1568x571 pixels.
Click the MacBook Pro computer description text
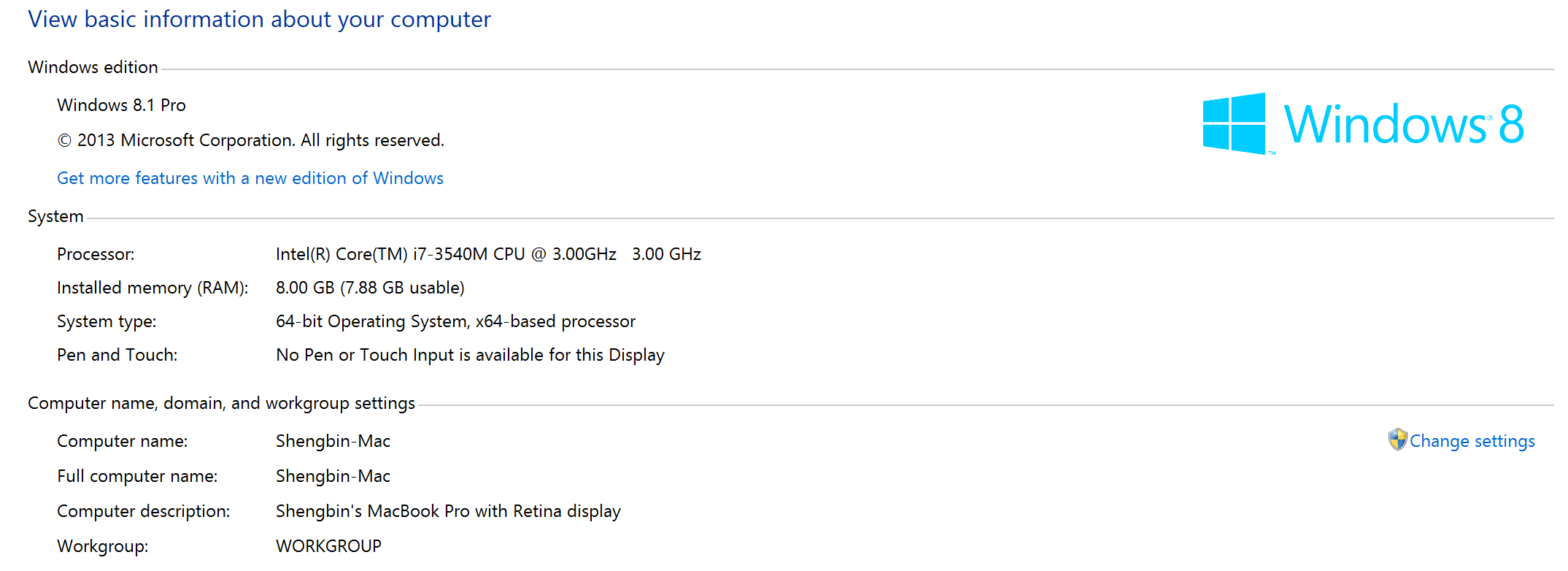pyautogui.click(x=448, y=511)
